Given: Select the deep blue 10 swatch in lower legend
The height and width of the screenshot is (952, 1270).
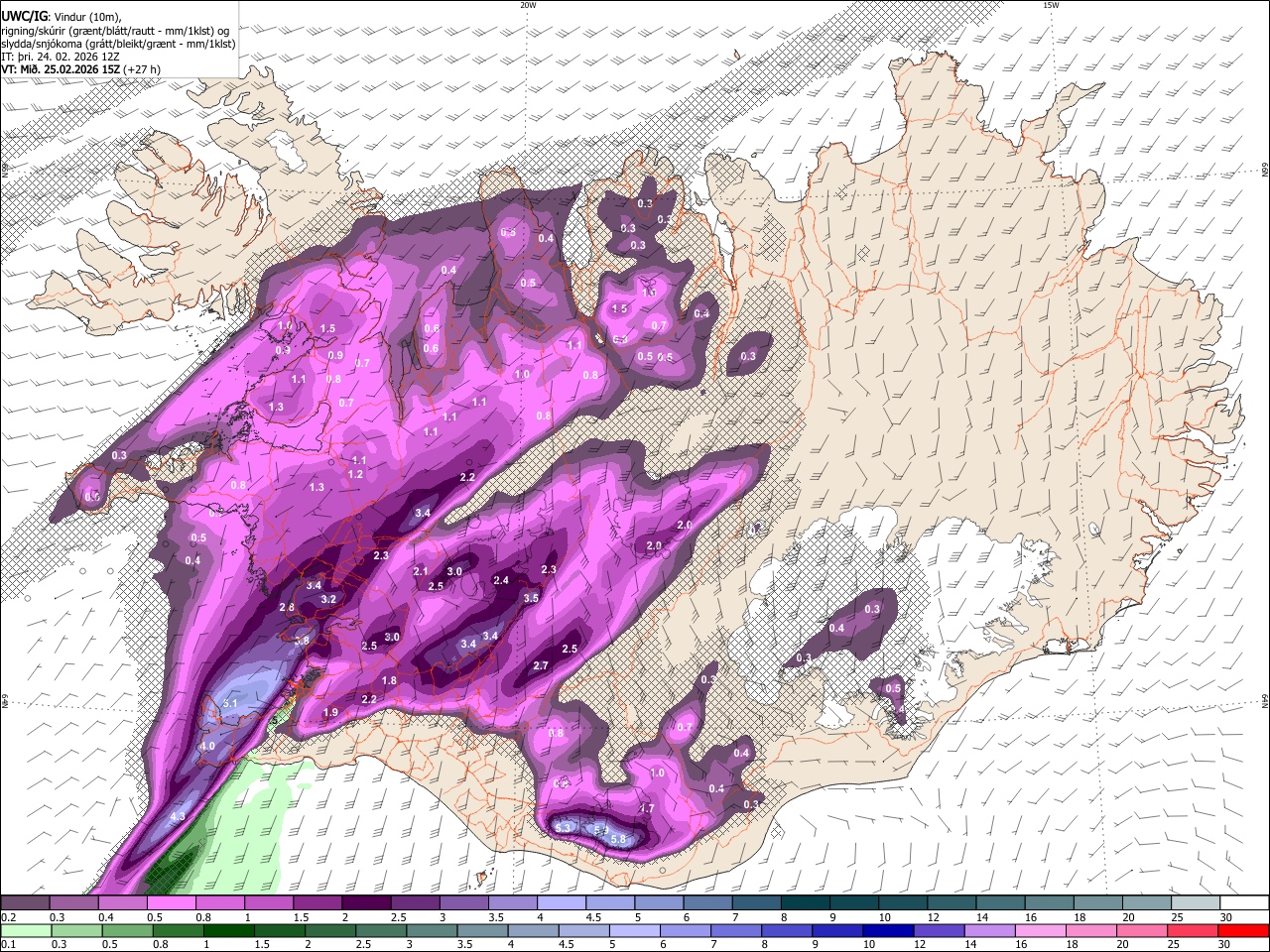Looking at the screenshot, I should coord(888,930).
